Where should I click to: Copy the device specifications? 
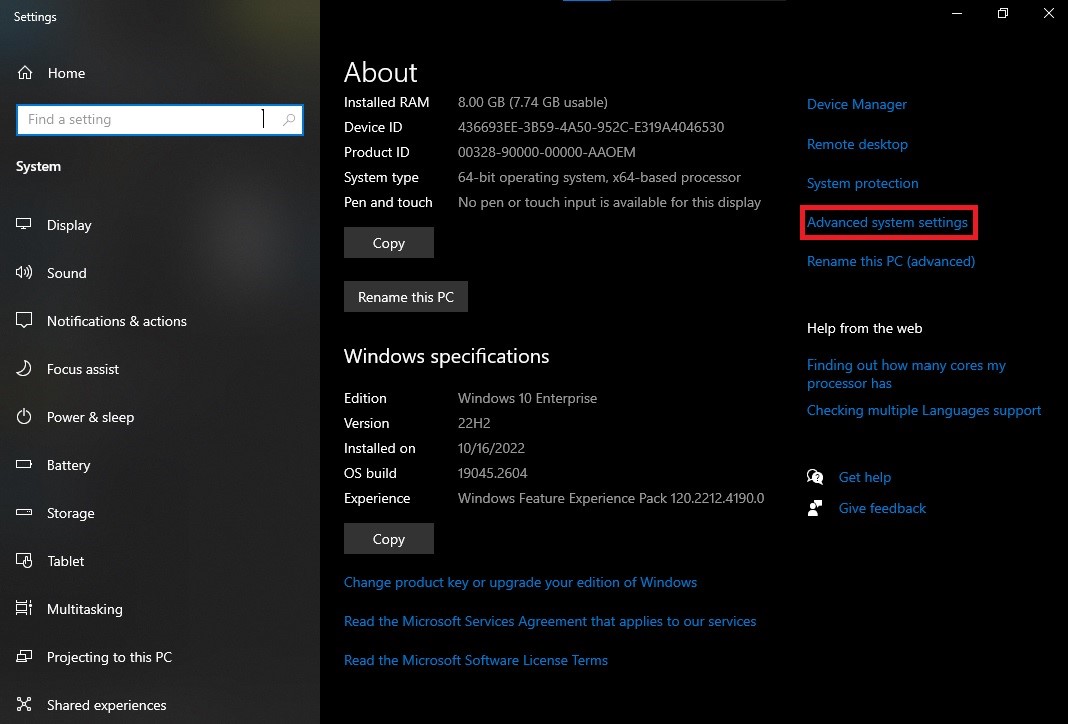(x=388, y=243)
